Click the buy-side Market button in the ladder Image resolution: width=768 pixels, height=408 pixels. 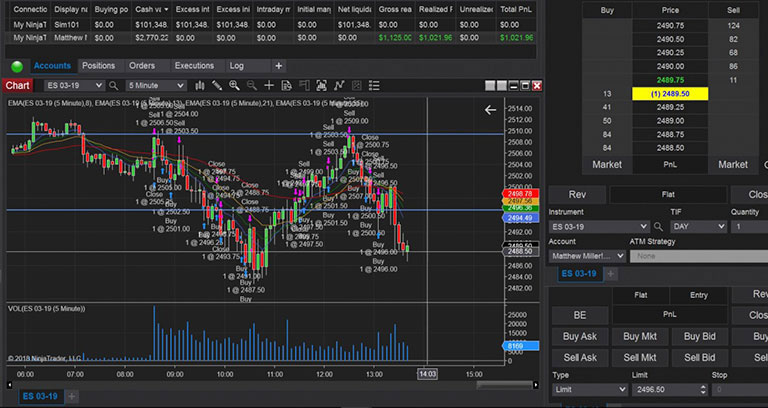click(x=607, y=165)
